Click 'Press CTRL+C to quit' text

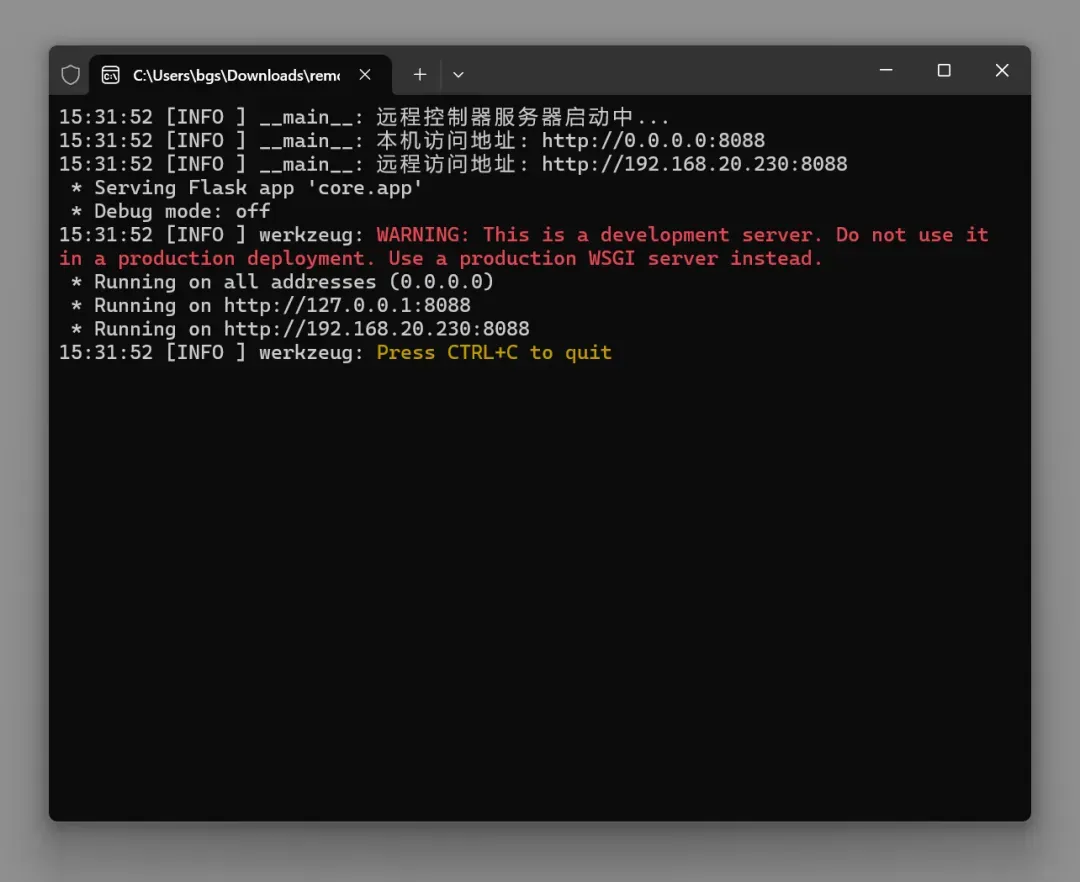tap(494, 353)
